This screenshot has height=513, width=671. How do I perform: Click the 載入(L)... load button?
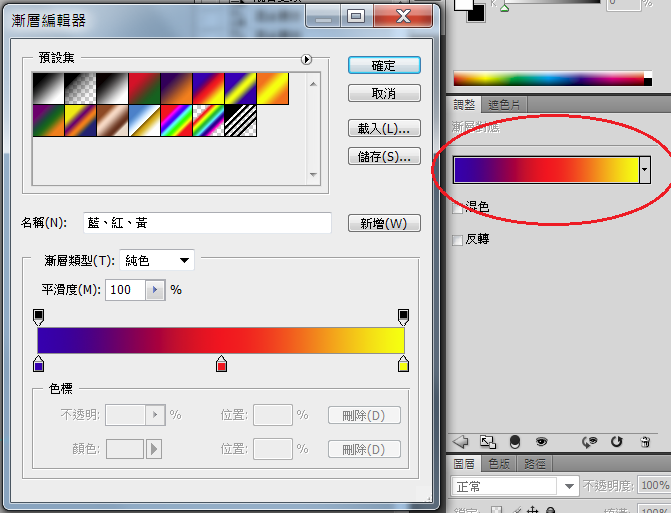(384, 128)
